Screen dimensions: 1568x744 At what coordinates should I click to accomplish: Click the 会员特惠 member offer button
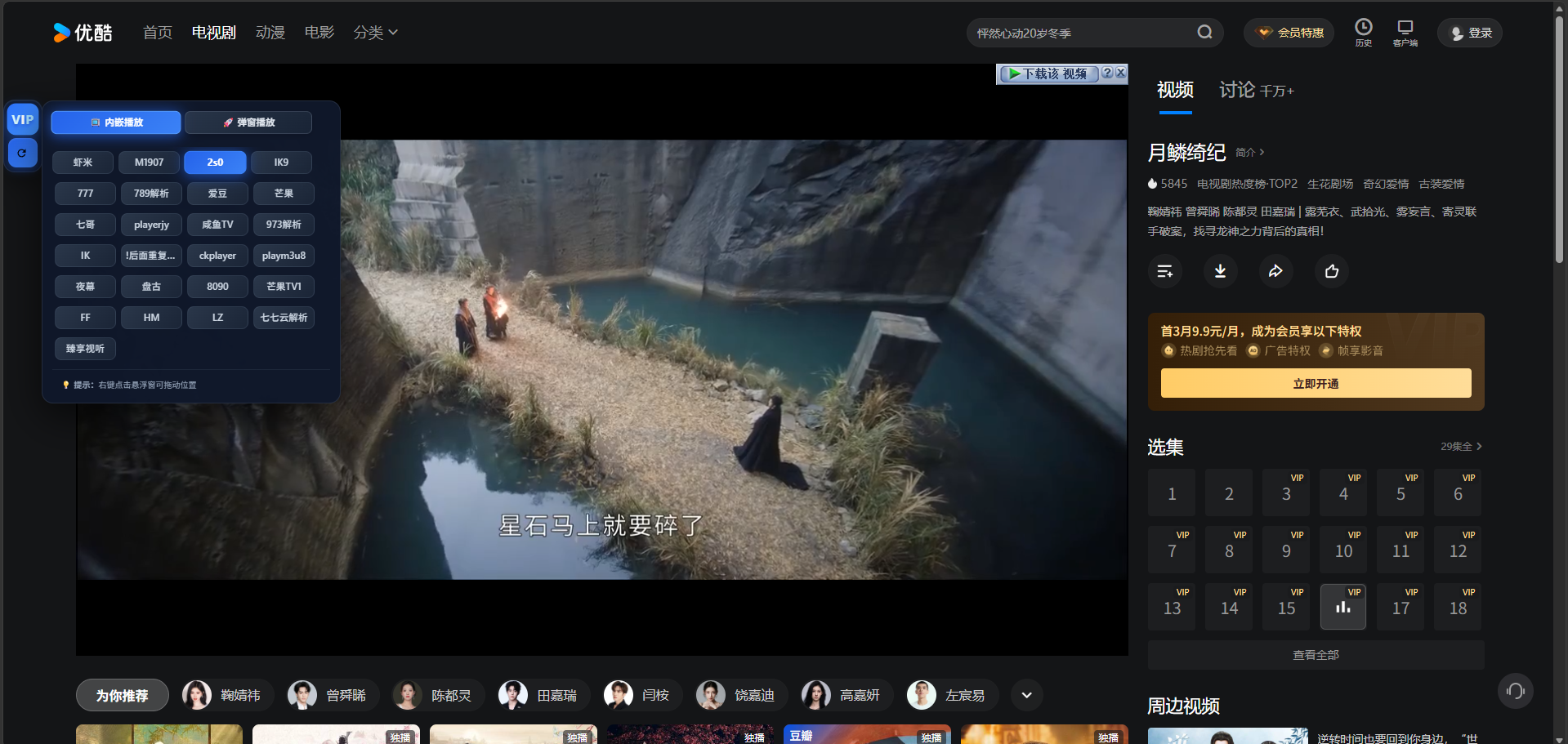1289,33
